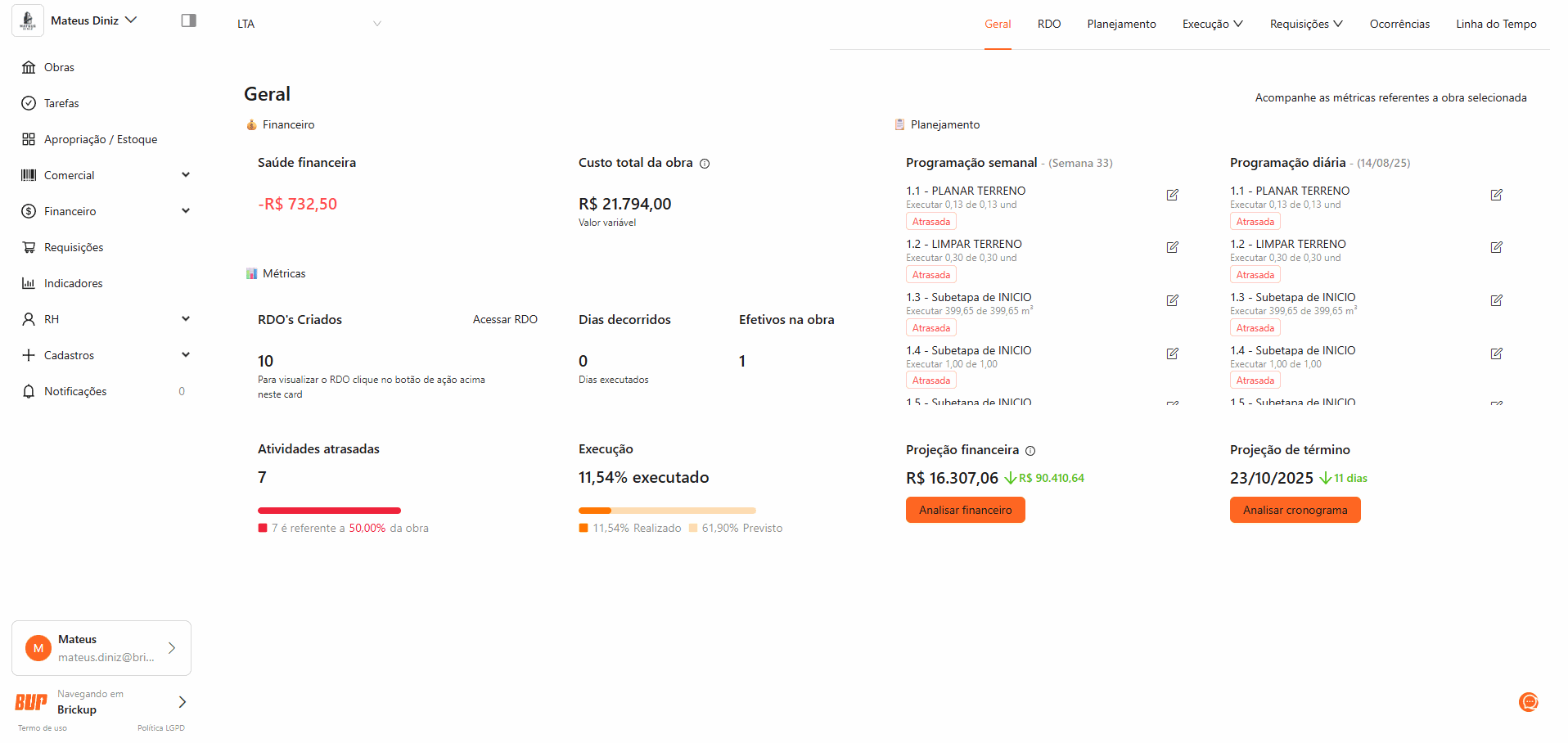Open the orange chat support bubble
Screen dimensions: 1568x743
pyautogui.click(x=1528, y=701)
